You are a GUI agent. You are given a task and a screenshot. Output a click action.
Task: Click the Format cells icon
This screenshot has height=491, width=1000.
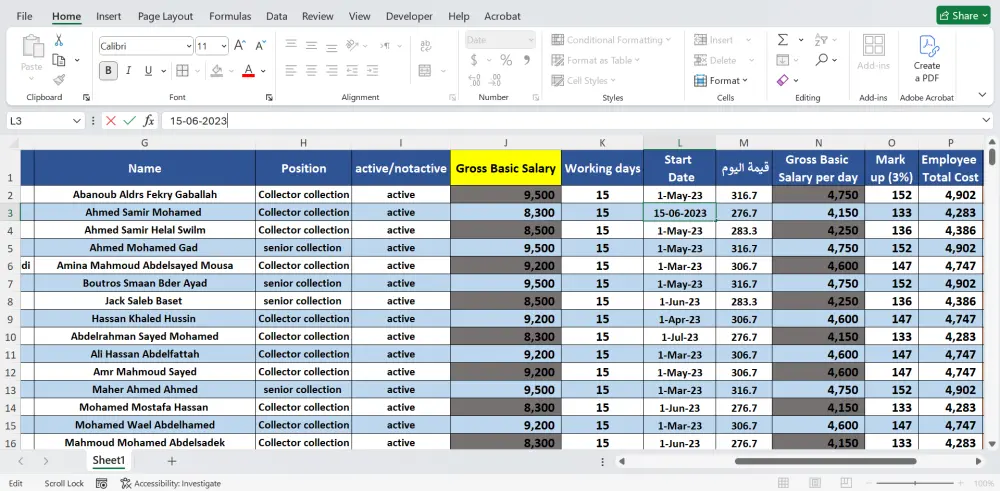tap(700, 81)
